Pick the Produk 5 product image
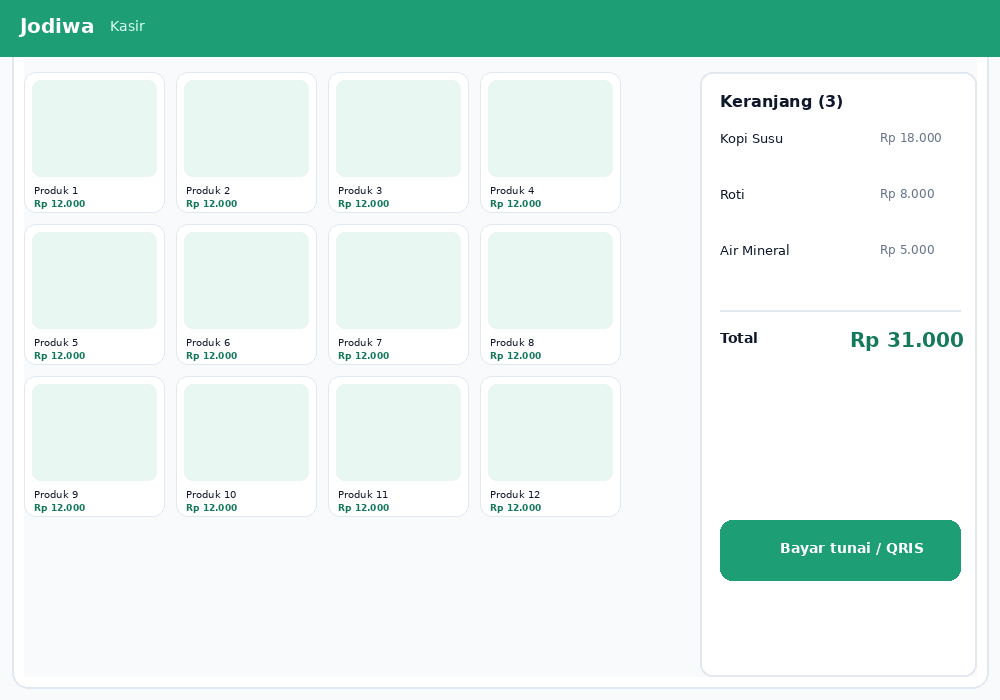Screen dimensions: 1000x700 [x=94, y=281]
